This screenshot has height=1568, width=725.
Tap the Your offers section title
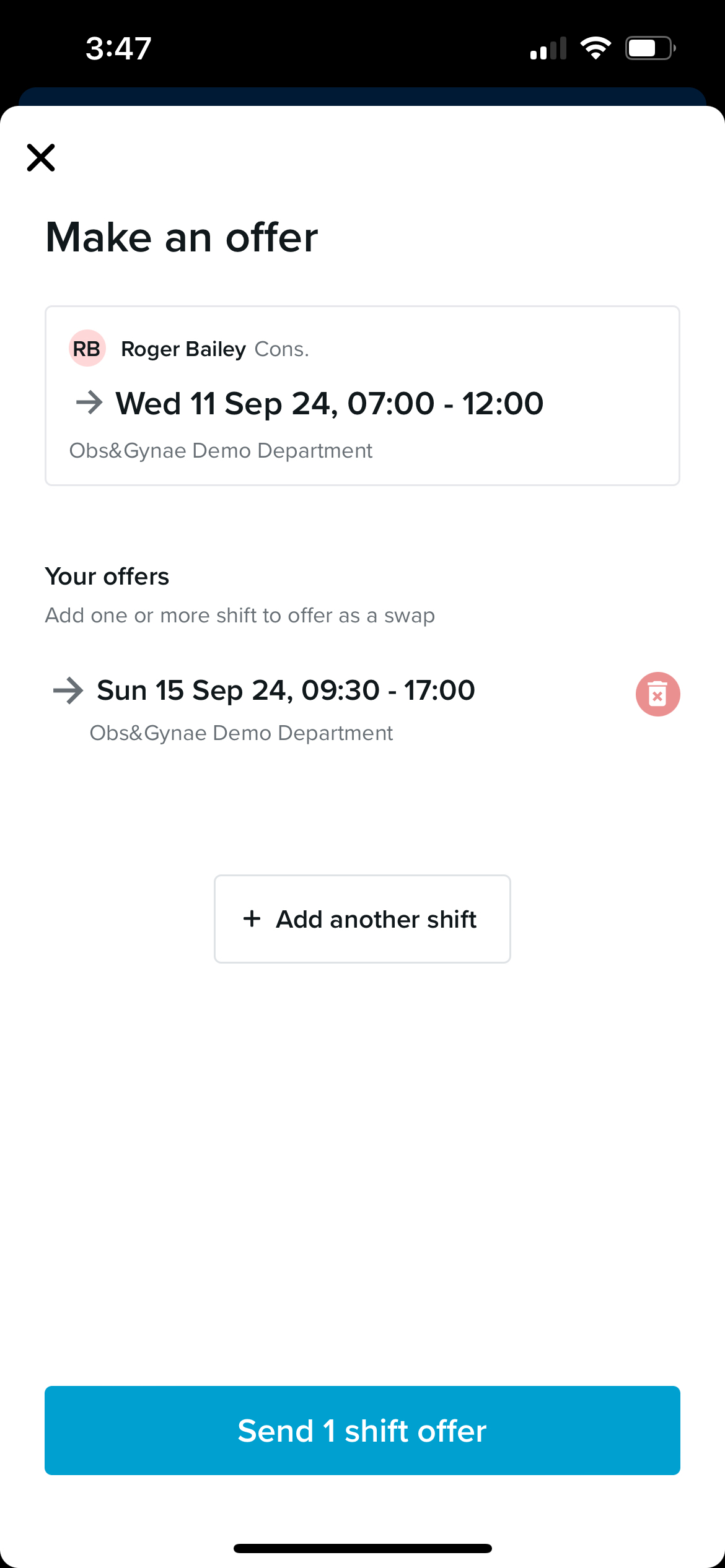(107, 577)
